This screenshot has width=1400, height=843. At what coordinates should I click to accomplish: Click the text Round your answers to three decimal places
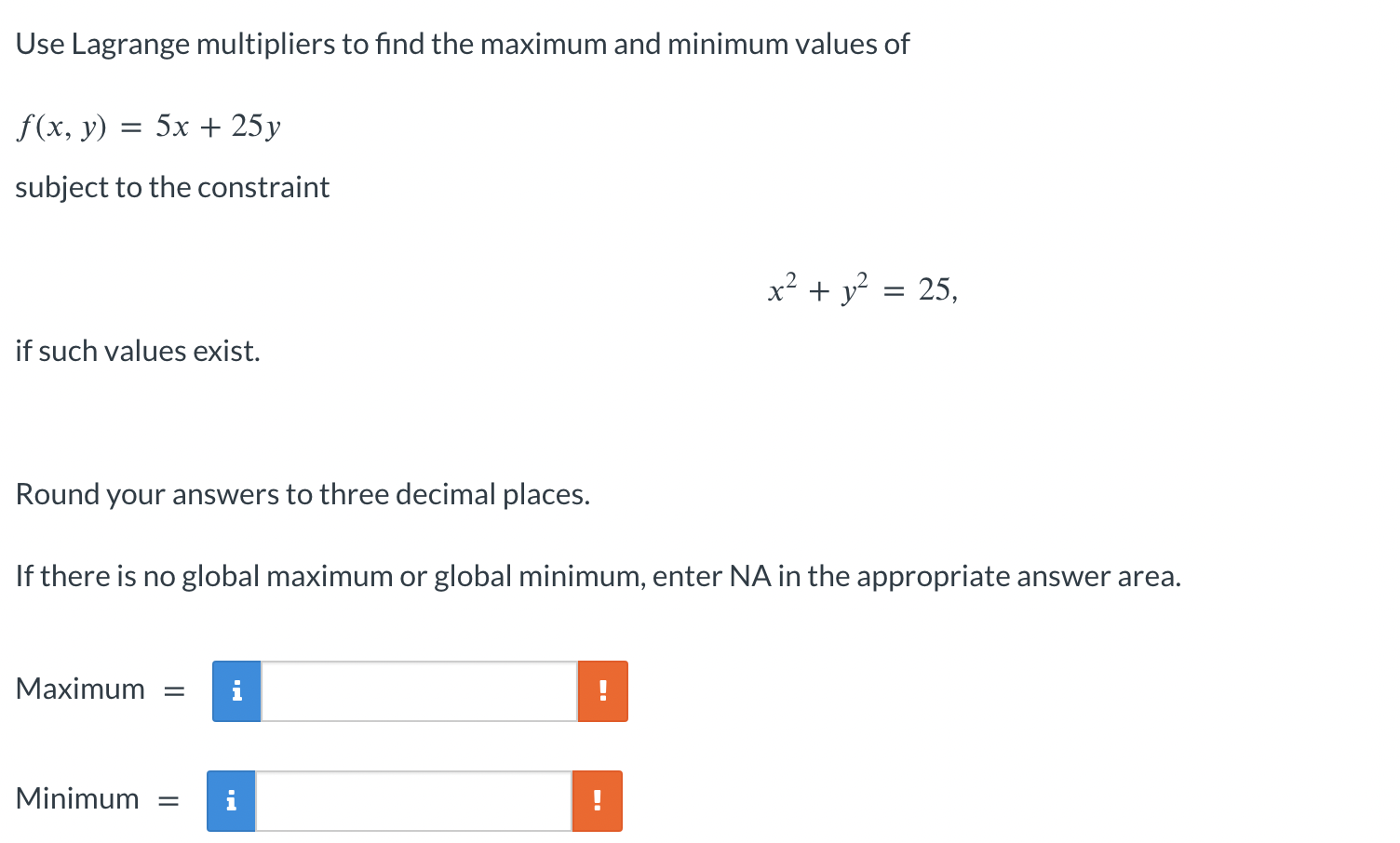[303, 494]
